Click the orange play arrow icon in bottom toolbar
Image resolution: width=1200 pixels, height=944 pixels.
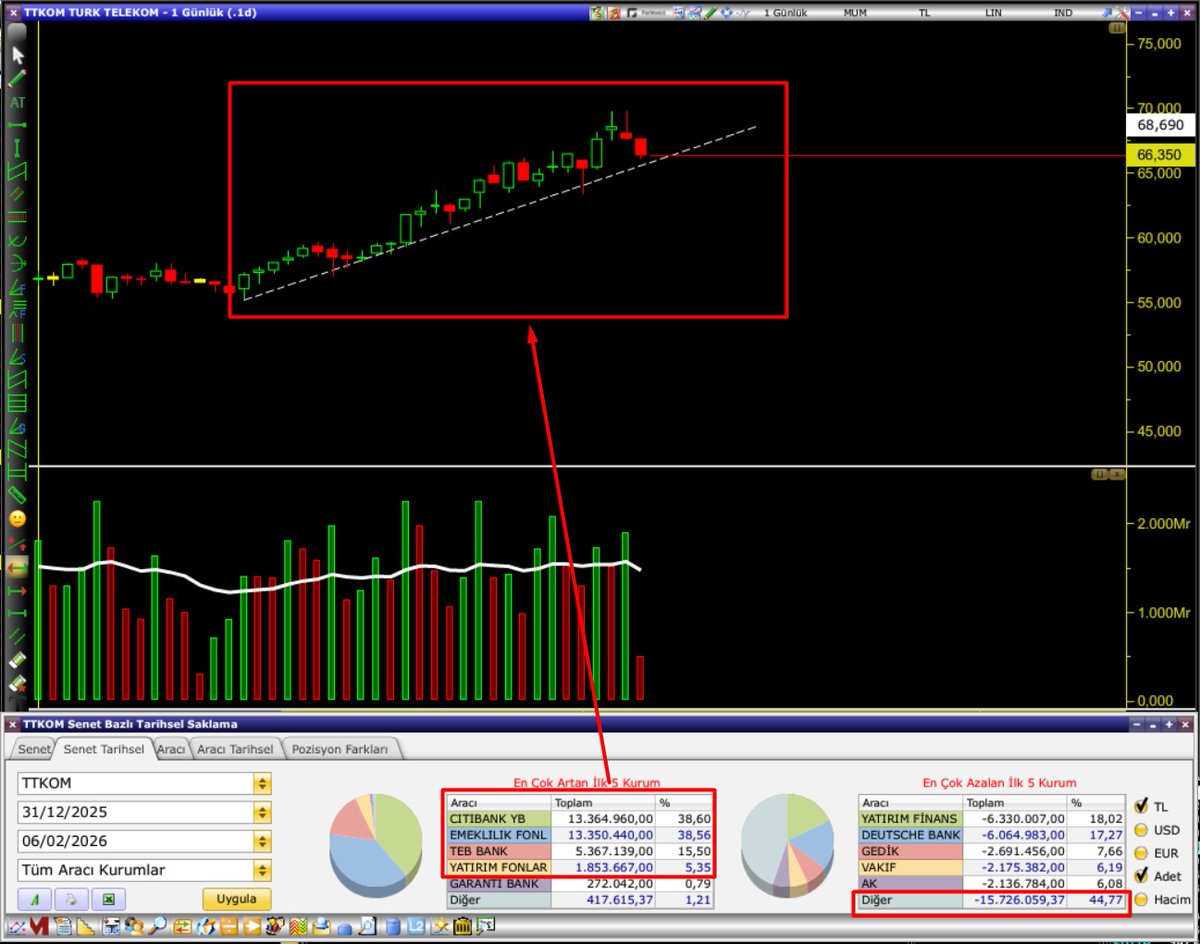coord(252,926)
